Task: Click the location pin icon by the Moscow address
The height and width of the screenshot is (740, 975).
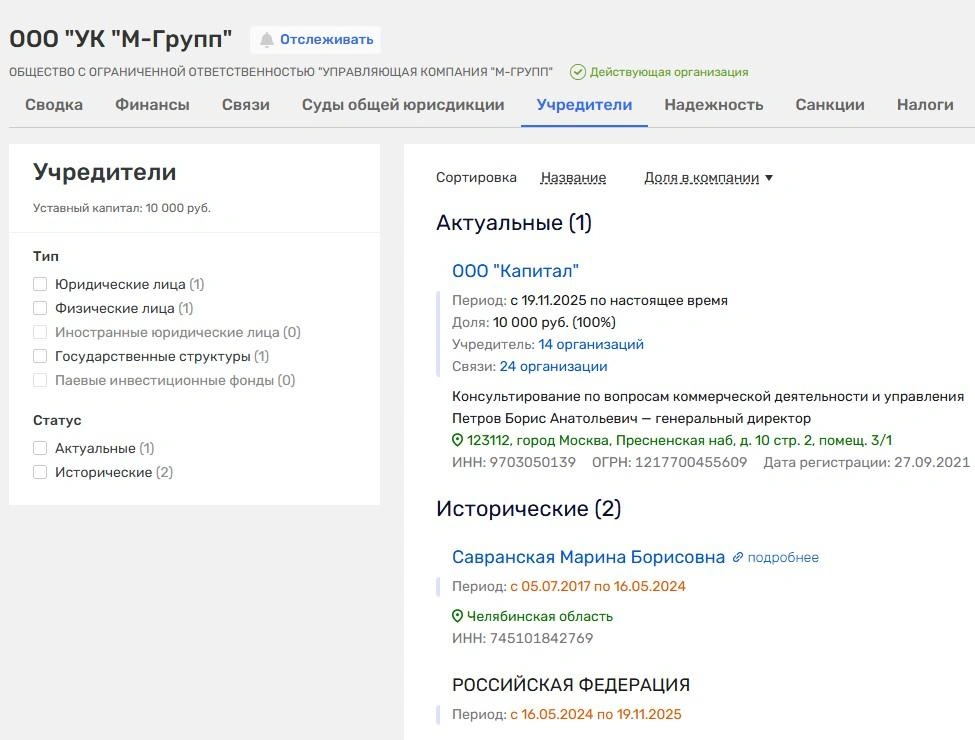Action: [458, 440]
